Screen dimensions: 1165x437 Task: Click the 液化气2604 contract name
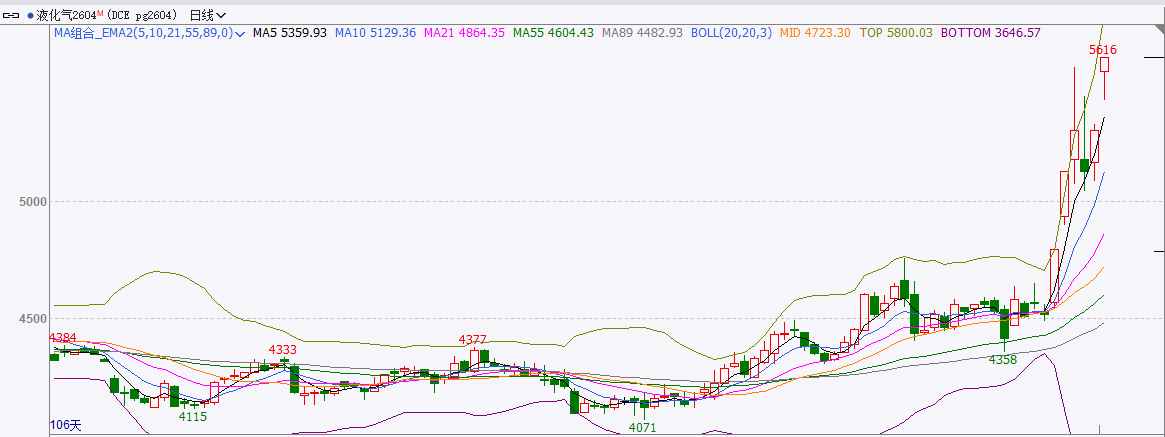[x=66, y=15]
